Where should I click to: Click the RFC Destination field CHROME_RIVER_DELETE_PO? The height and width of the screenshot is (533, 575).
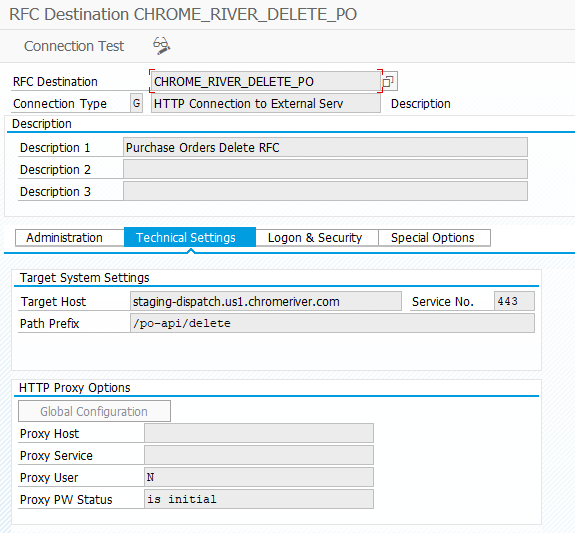click(x=266, y=81)
